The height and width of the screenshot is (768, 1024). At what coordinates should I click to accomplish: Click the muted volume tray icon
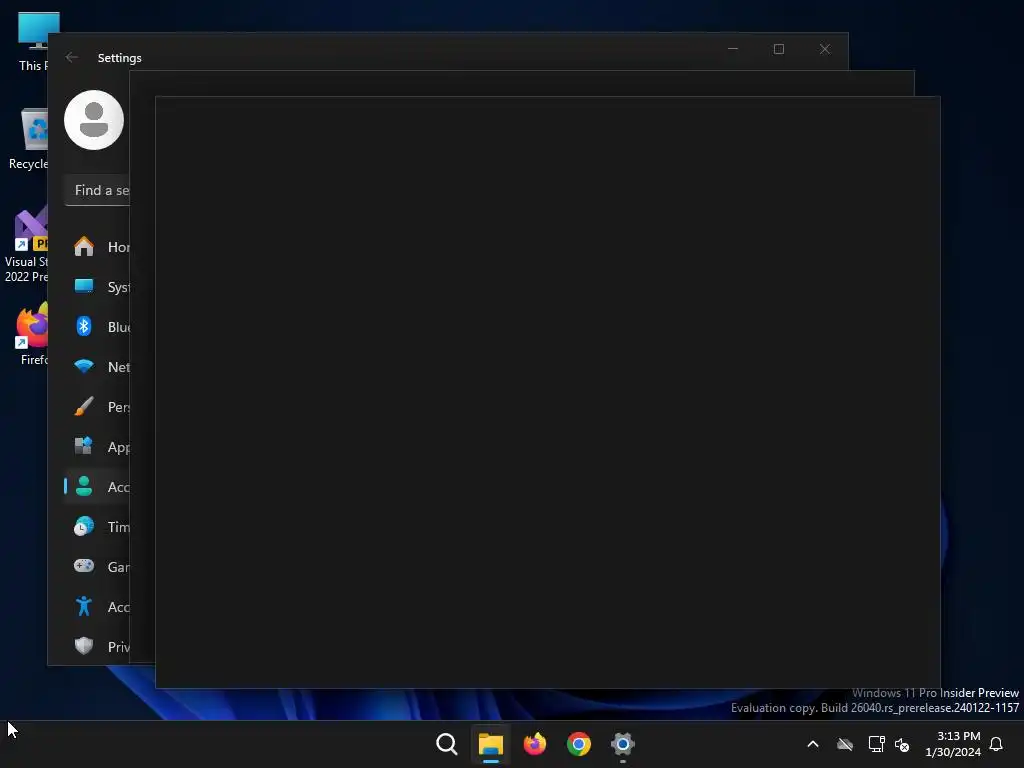coord(902,744)
